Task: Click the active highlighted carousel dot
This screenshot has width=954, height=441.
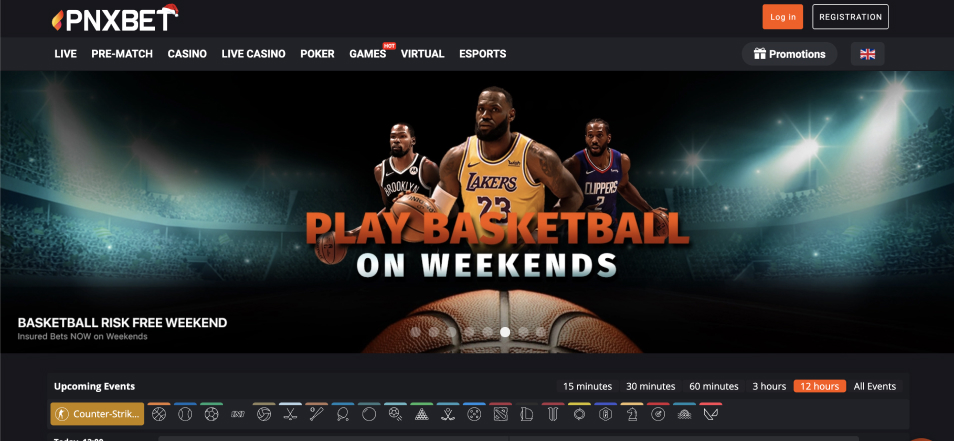Action: pyautogui.click(x=505, y=332)
